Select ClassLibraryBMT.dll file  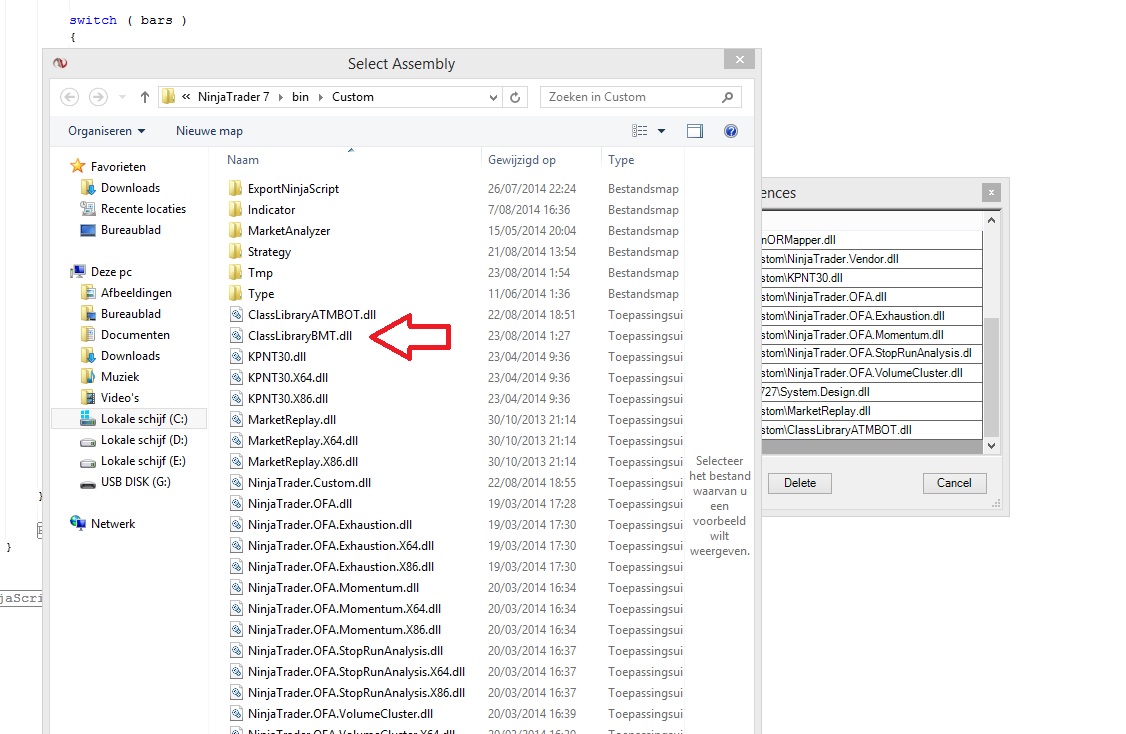(299, 335)
